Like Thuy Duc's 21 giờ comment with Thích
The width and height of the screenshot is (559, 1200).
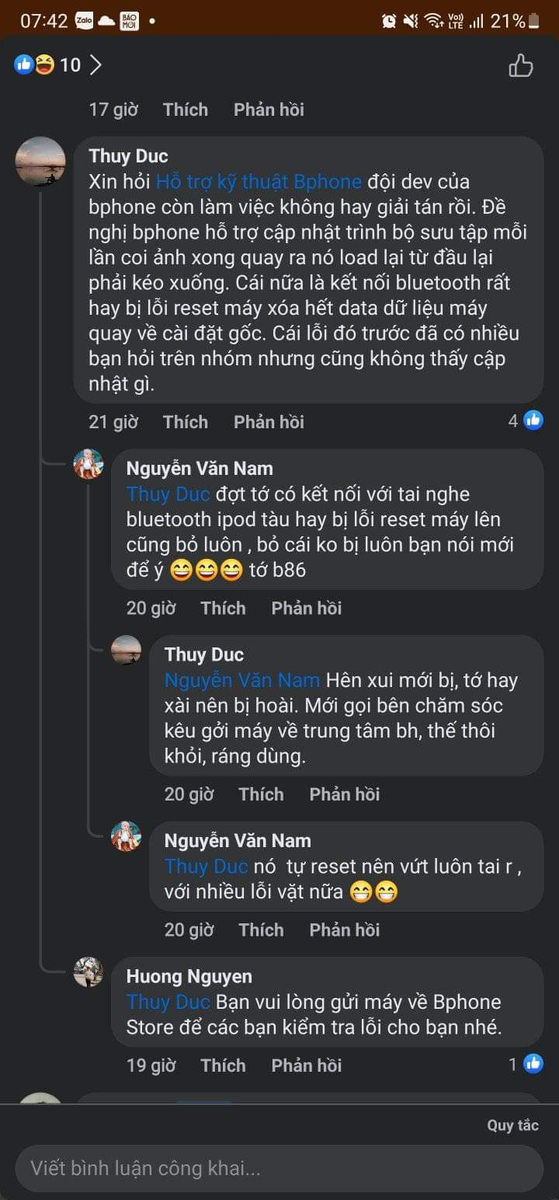pyautogui.click(x=185, y=422)
